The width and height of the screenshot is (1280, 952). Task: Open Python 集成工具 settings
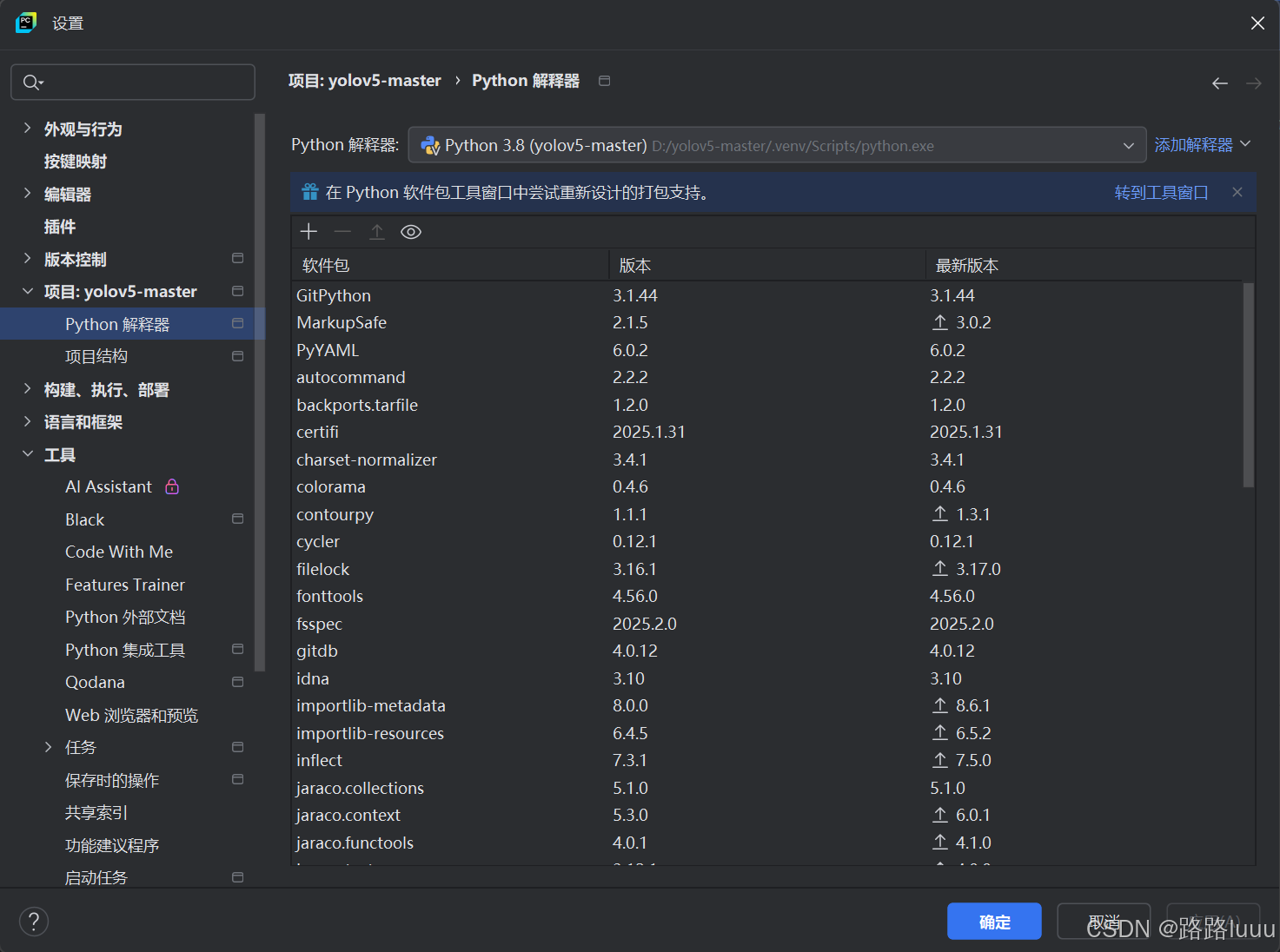[125, 650]
